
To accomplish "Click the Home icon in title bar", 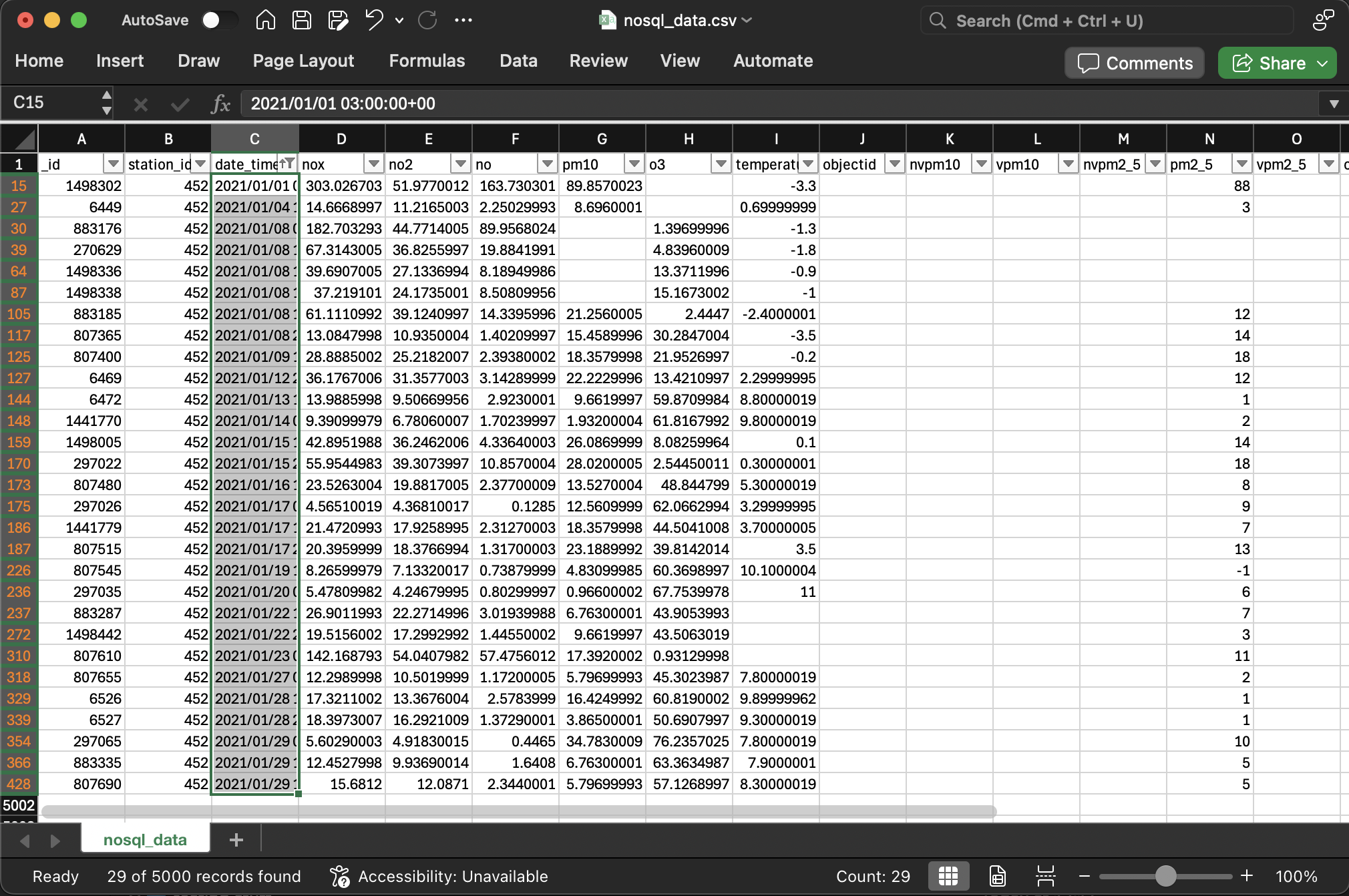I will pos(265,21).
